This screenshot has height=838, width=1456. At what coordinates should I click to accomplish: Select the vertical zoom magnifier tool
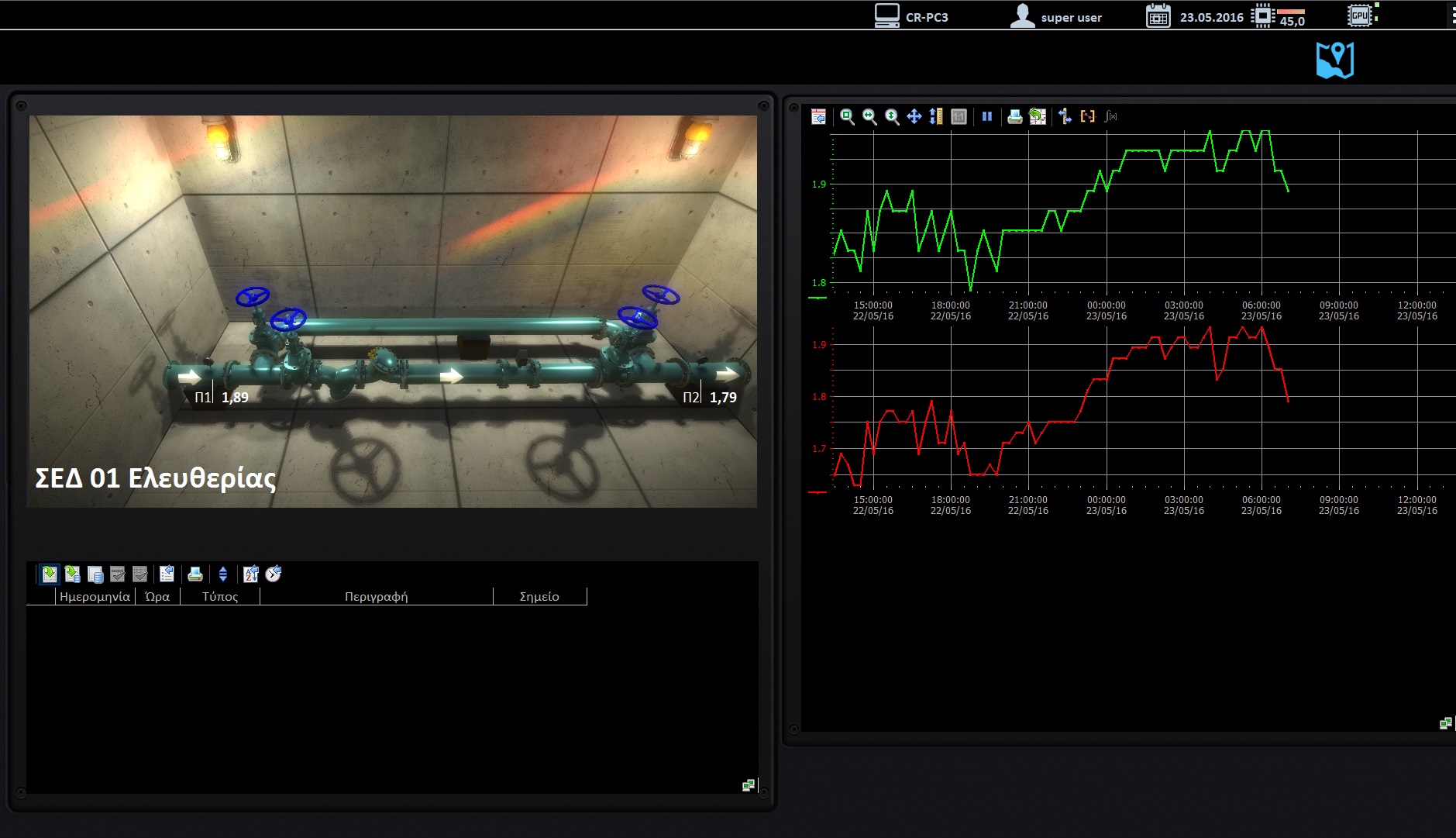892,117
